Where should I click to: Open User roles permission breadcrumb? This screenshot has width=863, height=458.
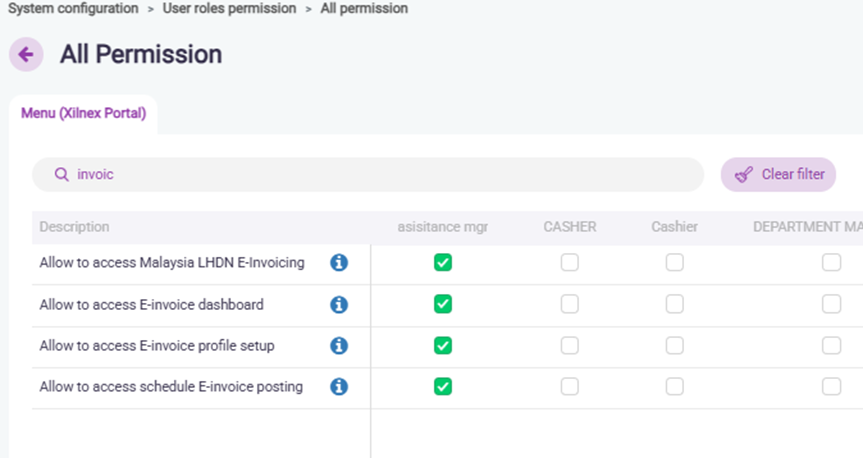pos(229,8)
